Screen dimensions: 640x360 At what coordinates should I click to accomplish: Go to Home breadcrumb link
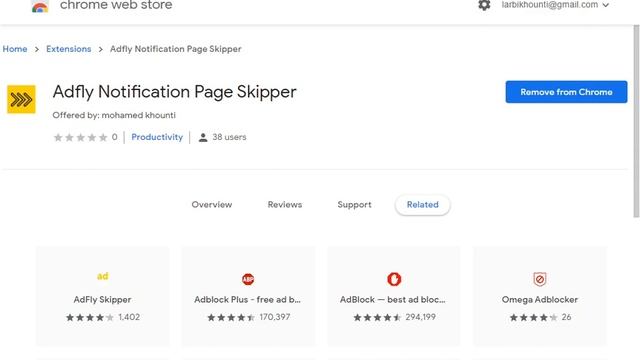[x=15, y=49]
